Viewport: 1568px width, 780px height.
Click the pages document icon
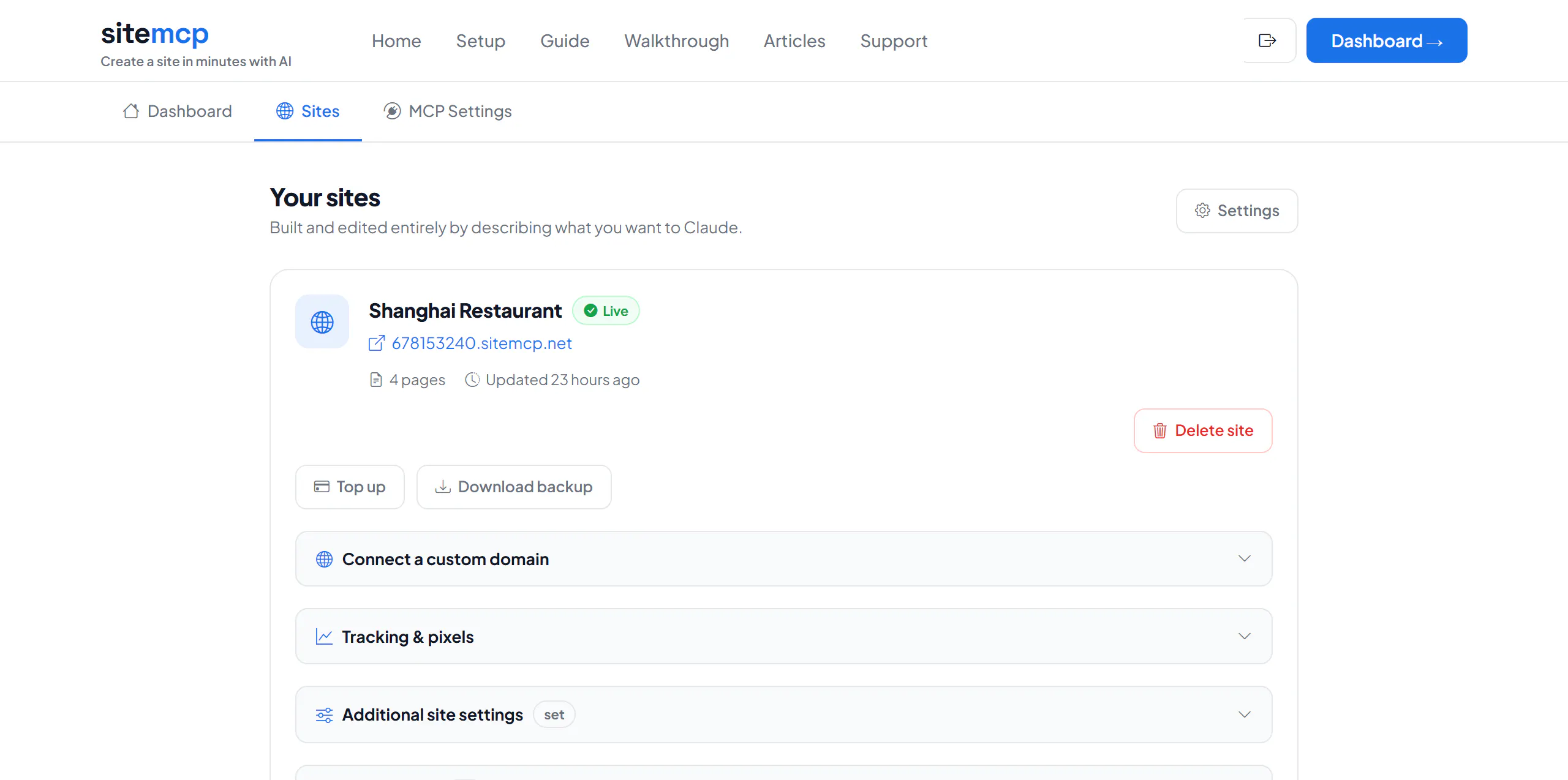click(x=376, y=380)
